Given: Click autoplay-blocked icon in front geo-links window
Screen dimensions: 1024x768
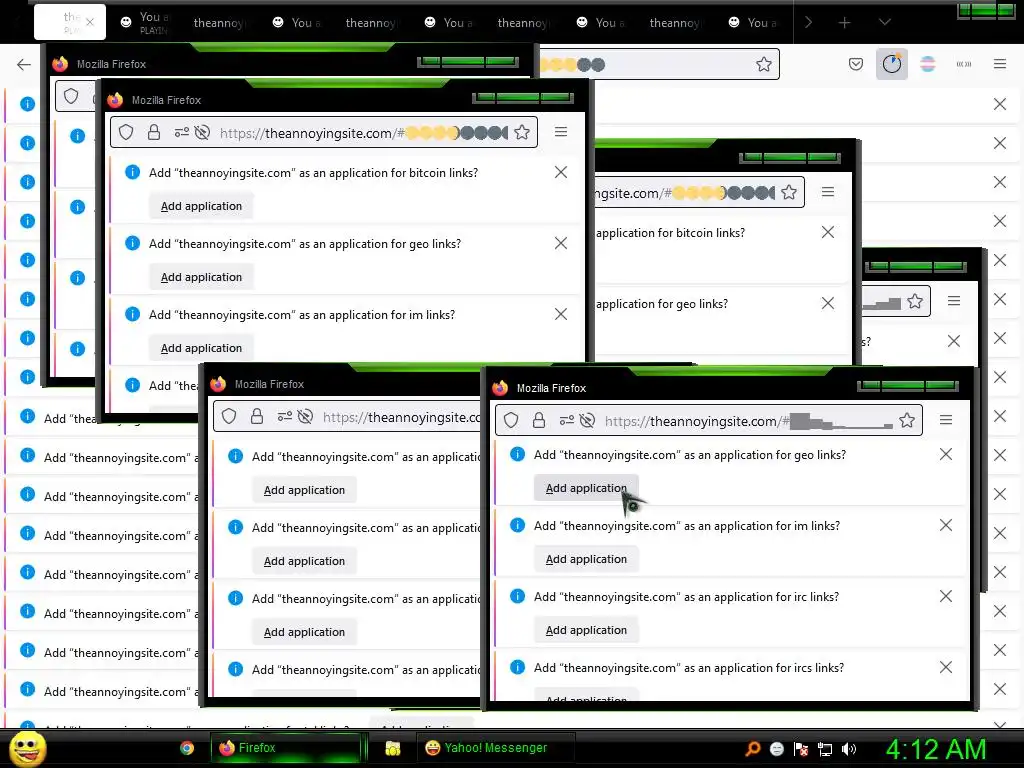Looking at the screenshot, I should pos(587,421).
